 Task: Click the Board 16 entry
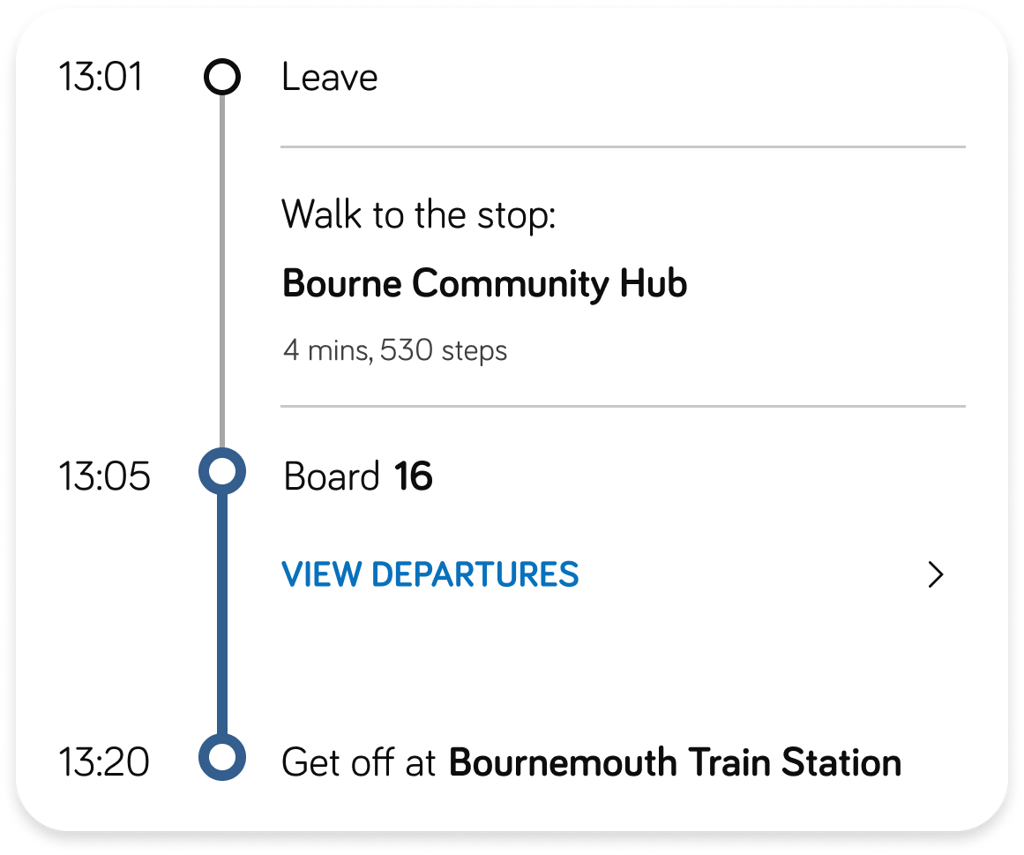pyautogui.click(x=358, y=477)
